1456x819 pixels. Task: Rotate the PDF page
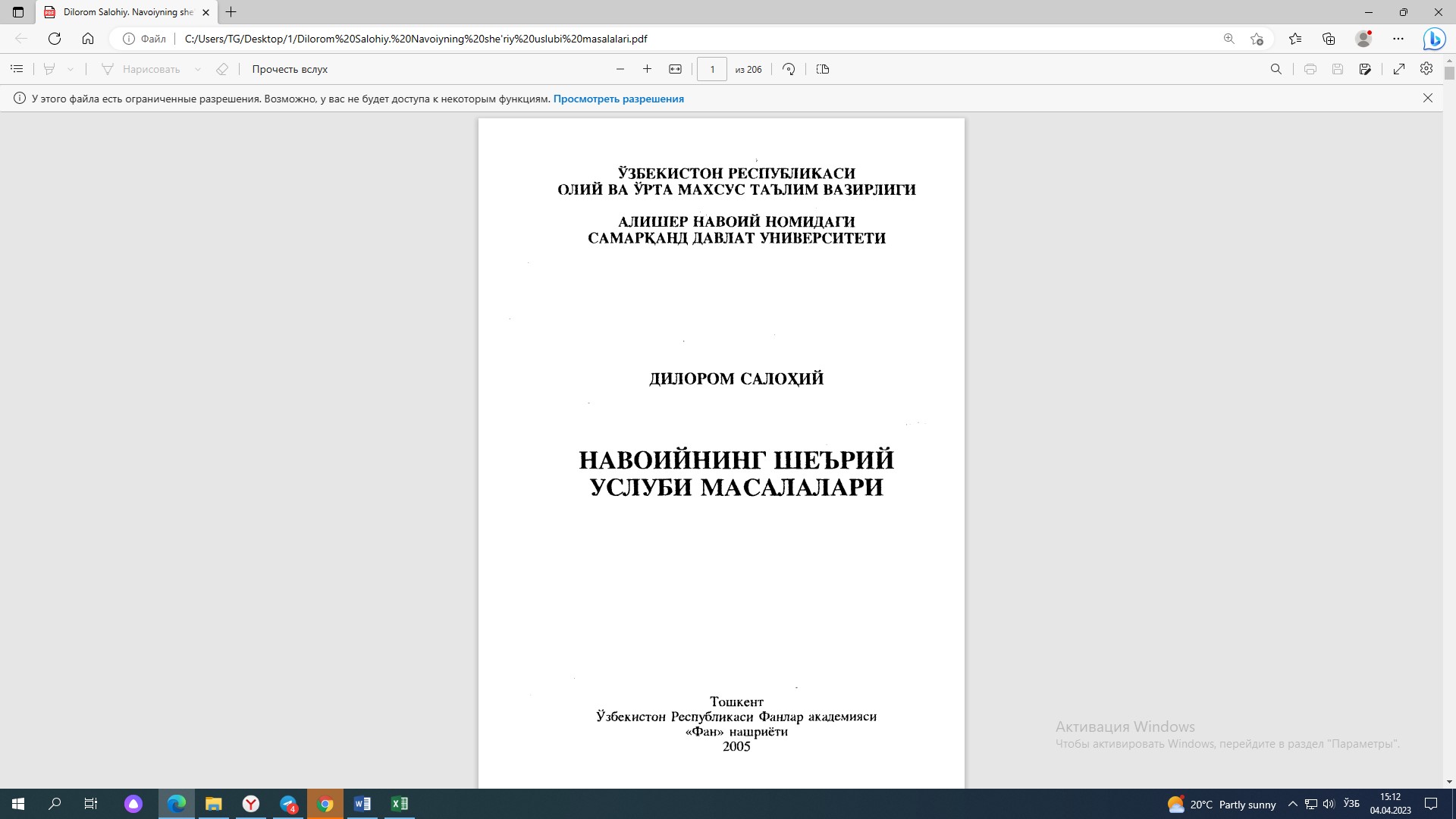pyautogui.click(x=788, y=69)
